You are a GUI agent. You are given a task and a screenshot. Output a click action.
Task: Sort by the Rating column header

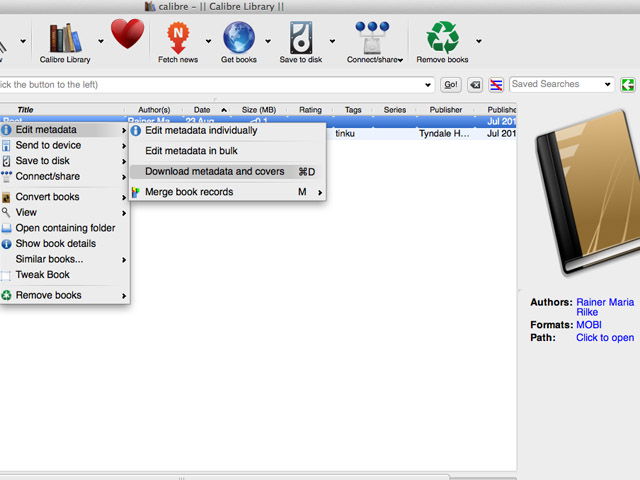pyautogui.click(x=310, y=110)
